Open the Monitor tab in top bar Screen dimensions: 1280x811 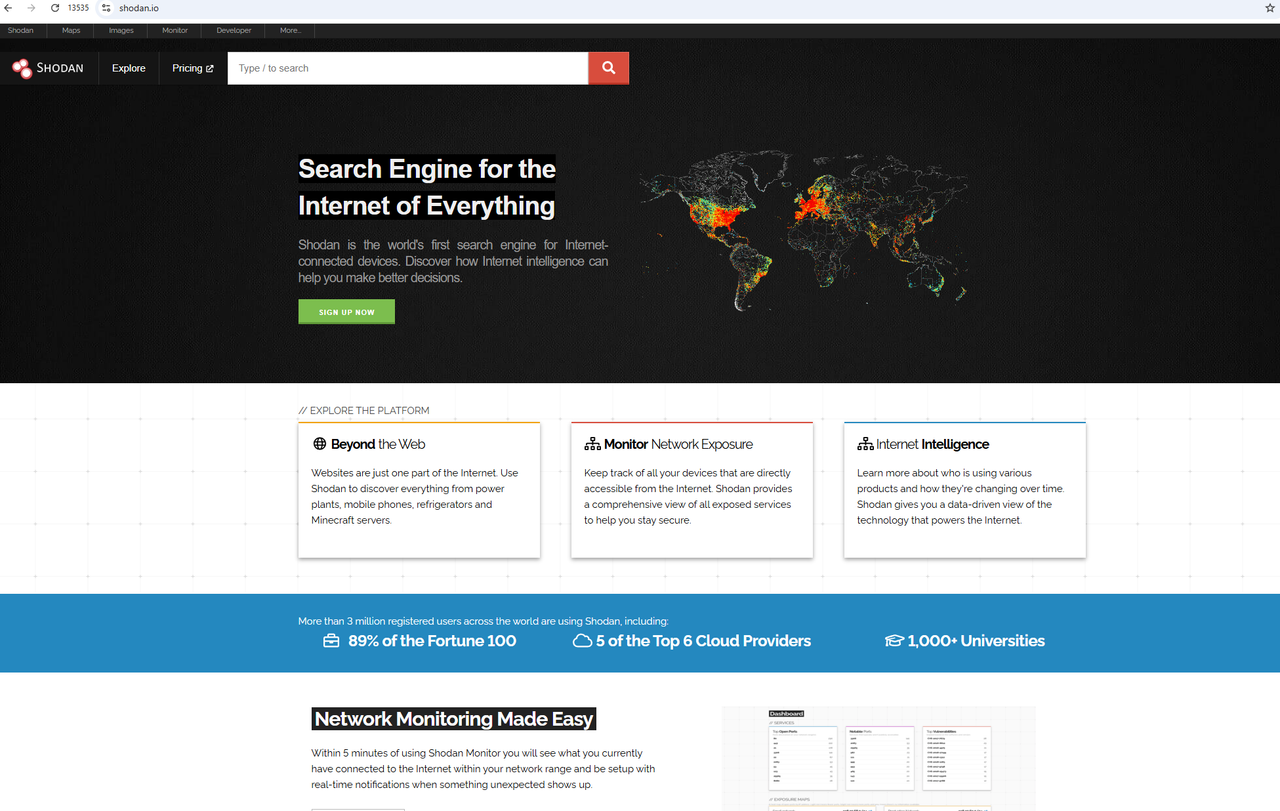pyautogui.click(x=175, y=31)
